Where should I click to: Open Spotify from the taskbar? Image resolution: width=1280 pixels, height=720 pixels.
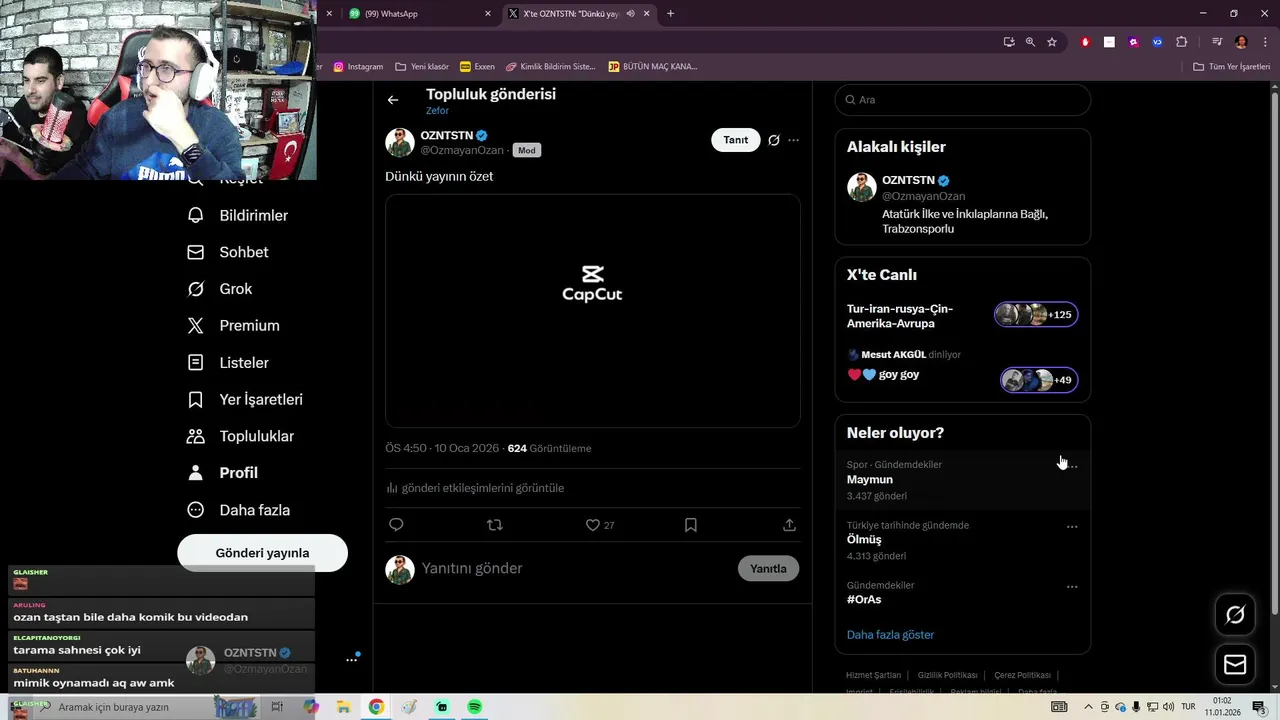[475, 707]
